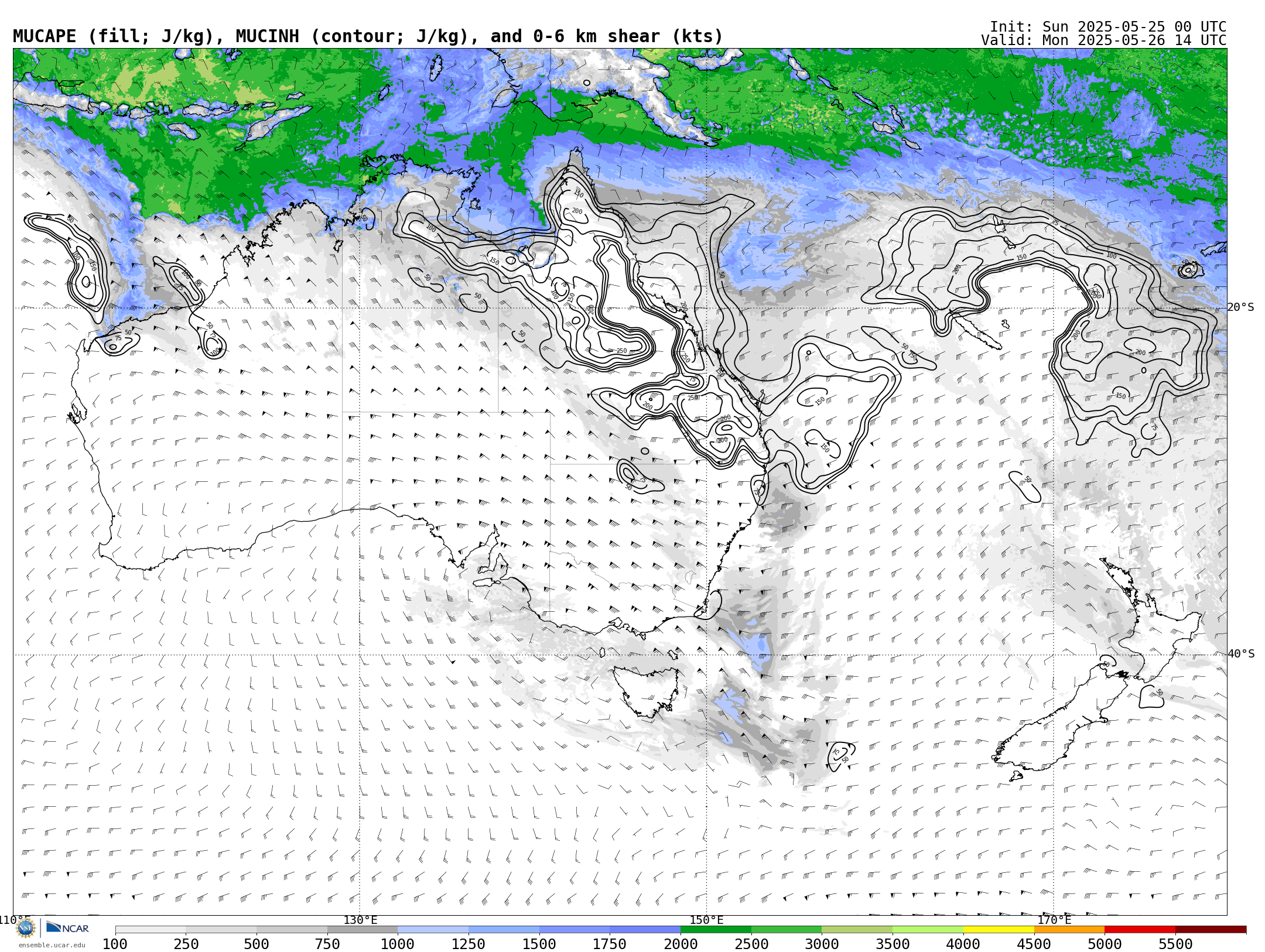Click the 250 colorbar tick label

coord(186,944)
